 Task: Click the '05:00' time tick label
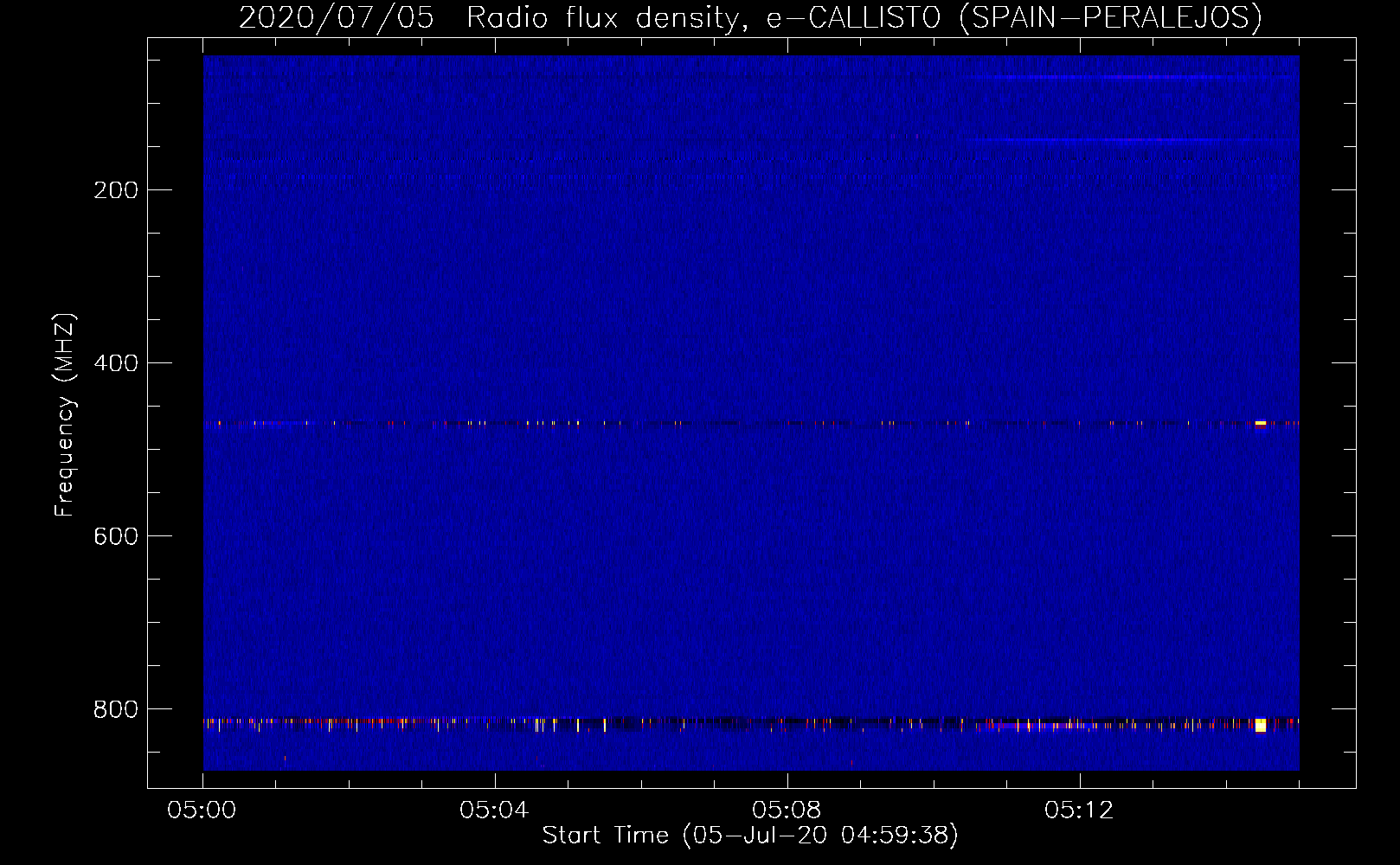tap(202, 811)
